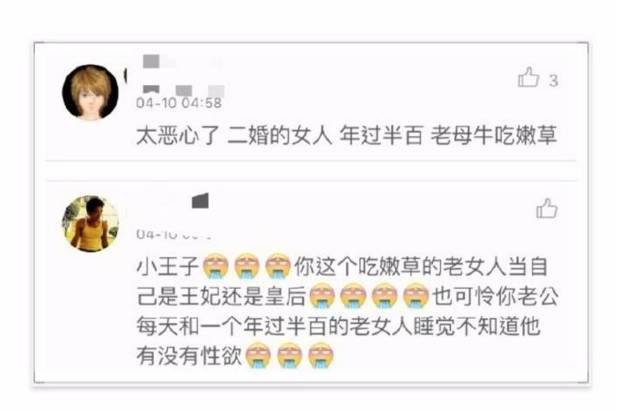This screenshot has height=413, width=620.
Task: Click the crying emoji after 有没有性欲
Action: pyautogui.click(x=259, y=355)
